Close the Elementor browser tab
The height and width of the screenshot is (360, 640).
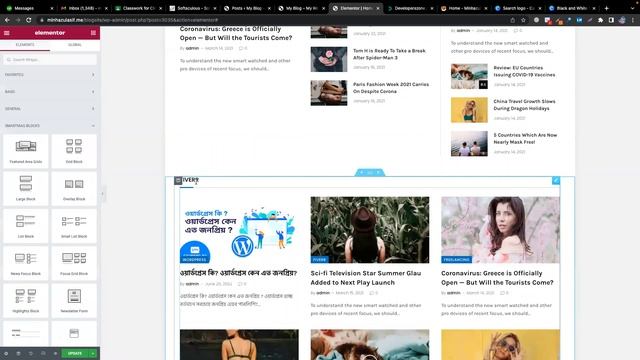[378, 8]
